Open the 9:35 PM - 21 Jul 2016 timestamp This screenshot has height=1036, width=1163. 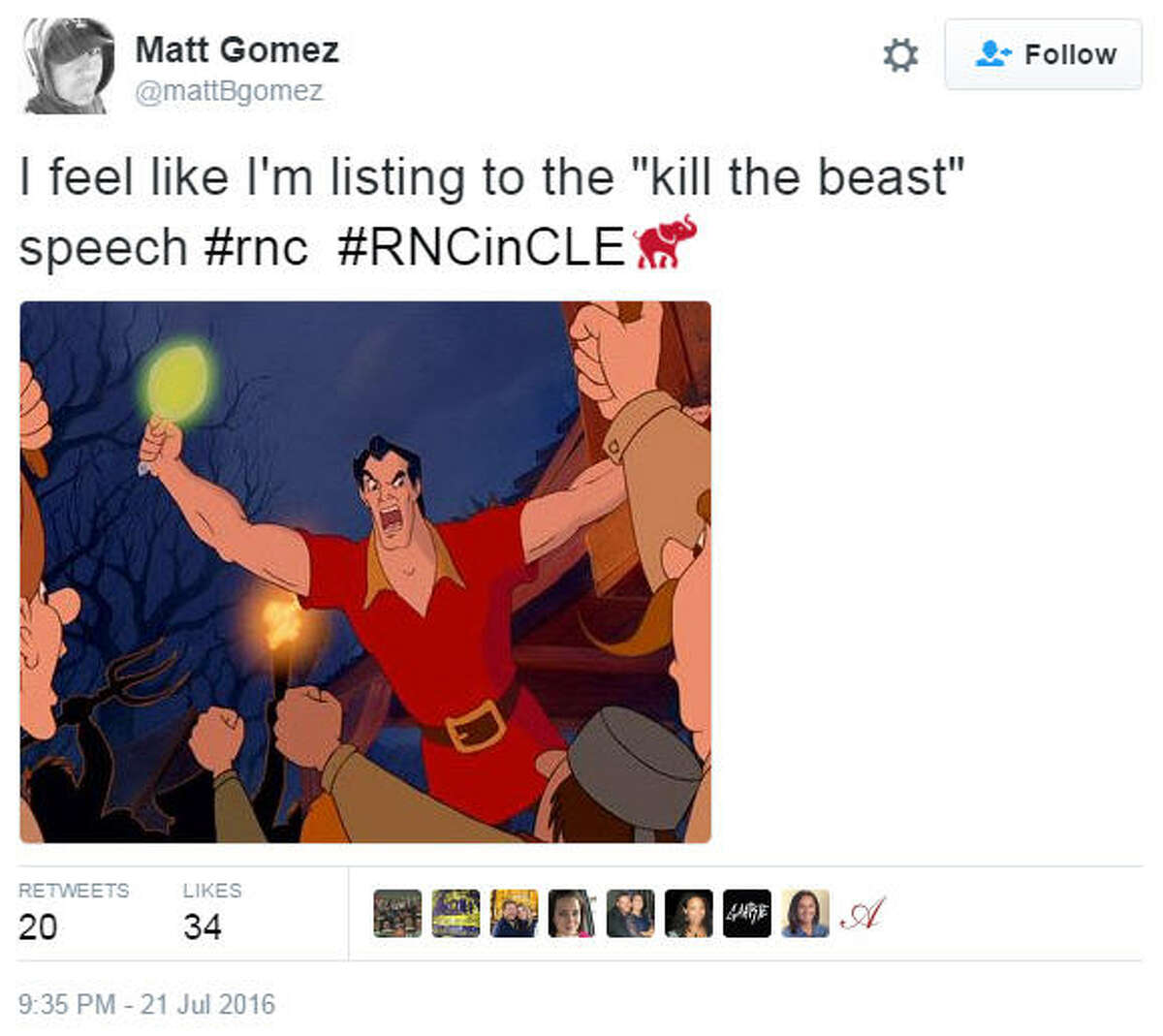[x=146, y=1004]
